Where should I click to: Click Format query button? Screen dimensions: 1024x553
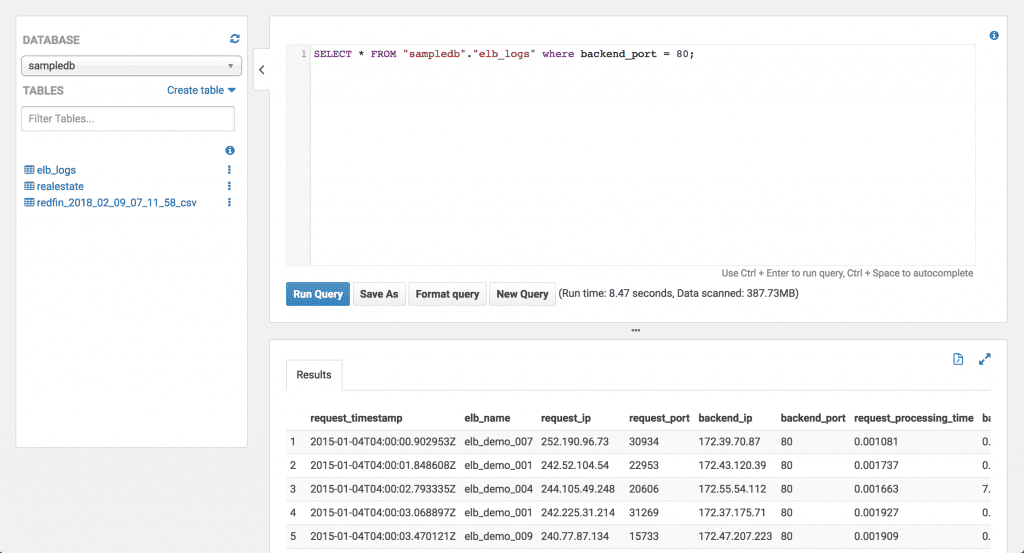(447, 294)
